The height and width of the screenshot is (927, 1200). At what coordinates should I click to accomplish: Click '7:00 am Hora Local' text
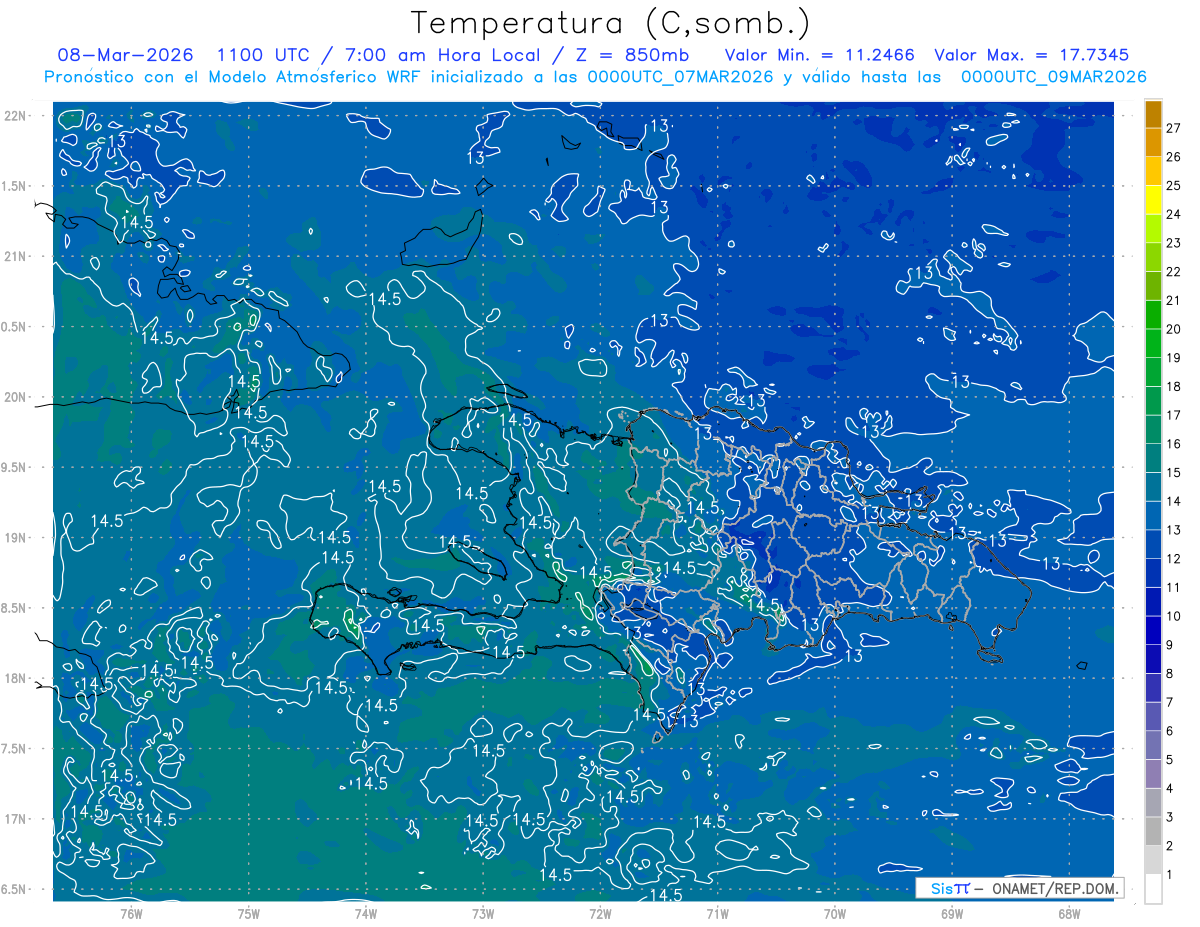click(442, 55)
